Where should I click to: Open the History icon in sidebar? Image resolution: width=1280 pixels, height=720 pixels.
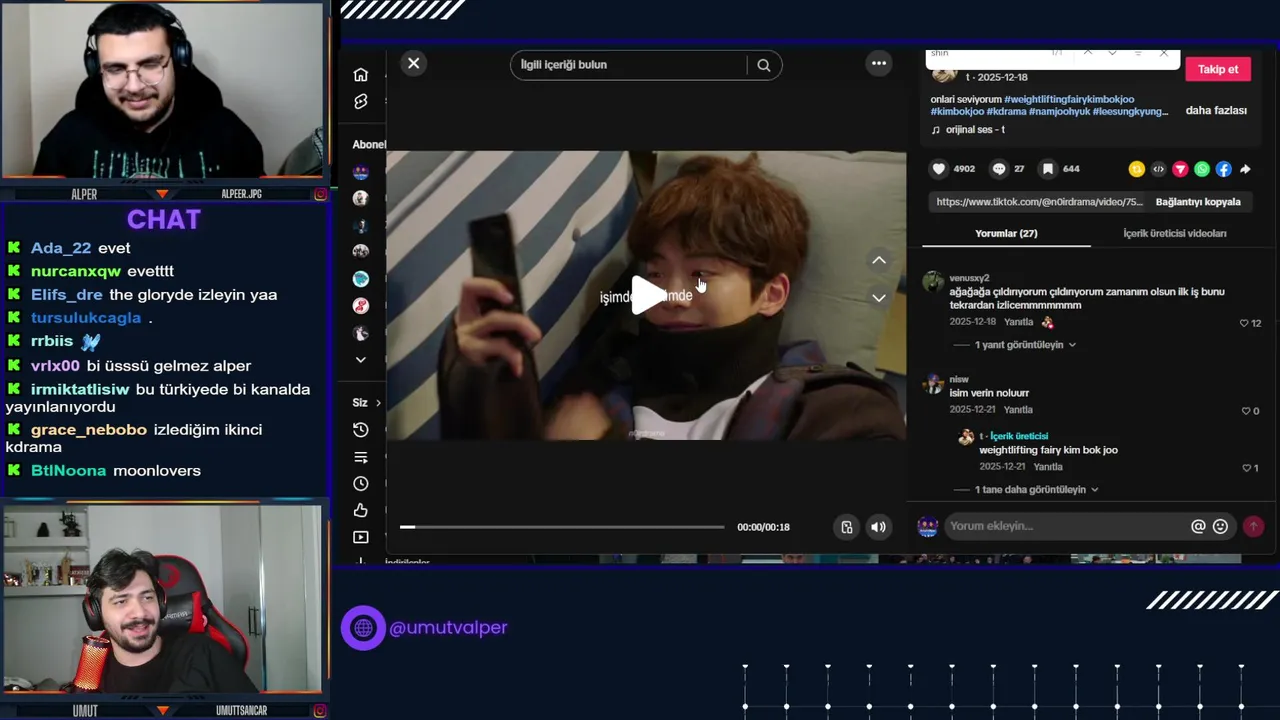click(361, 430)
